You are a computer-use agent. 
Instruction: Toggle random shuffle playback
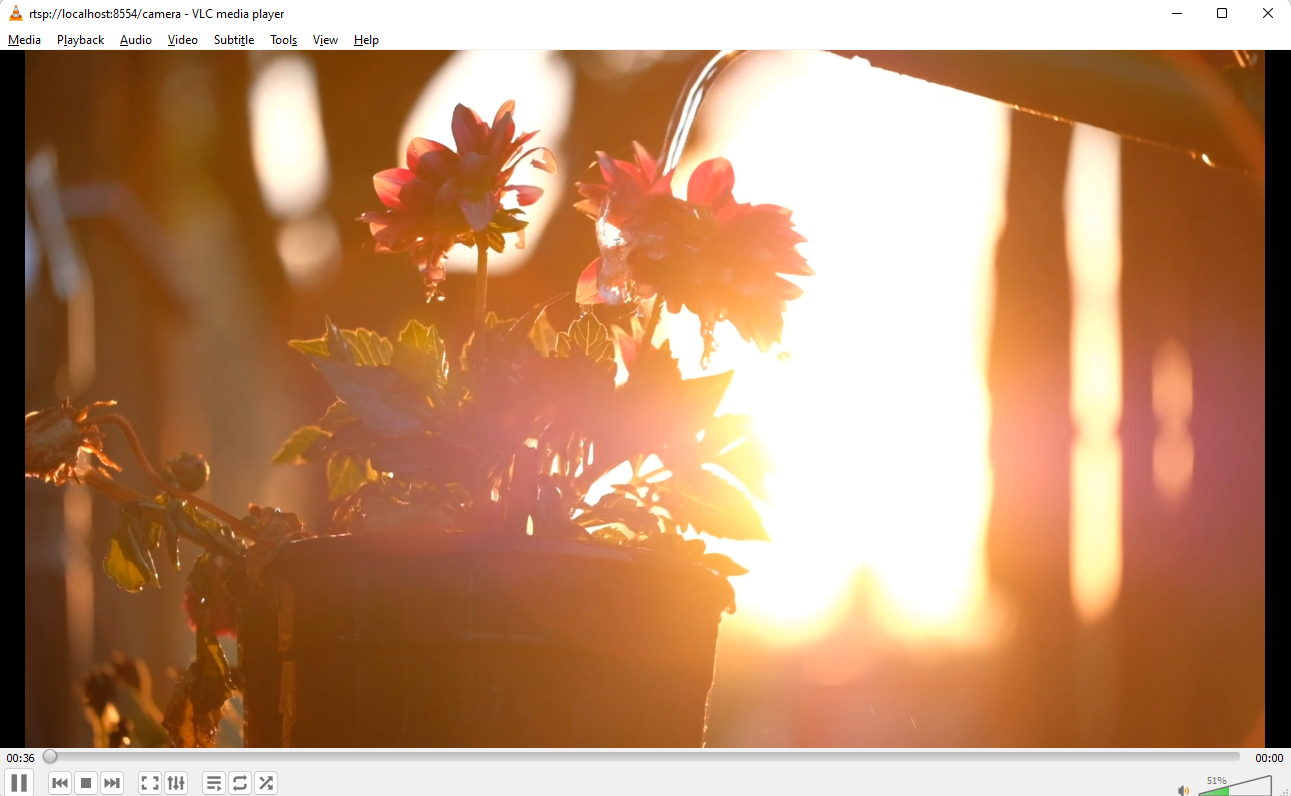pyautogui.click(x=266, y=783)
